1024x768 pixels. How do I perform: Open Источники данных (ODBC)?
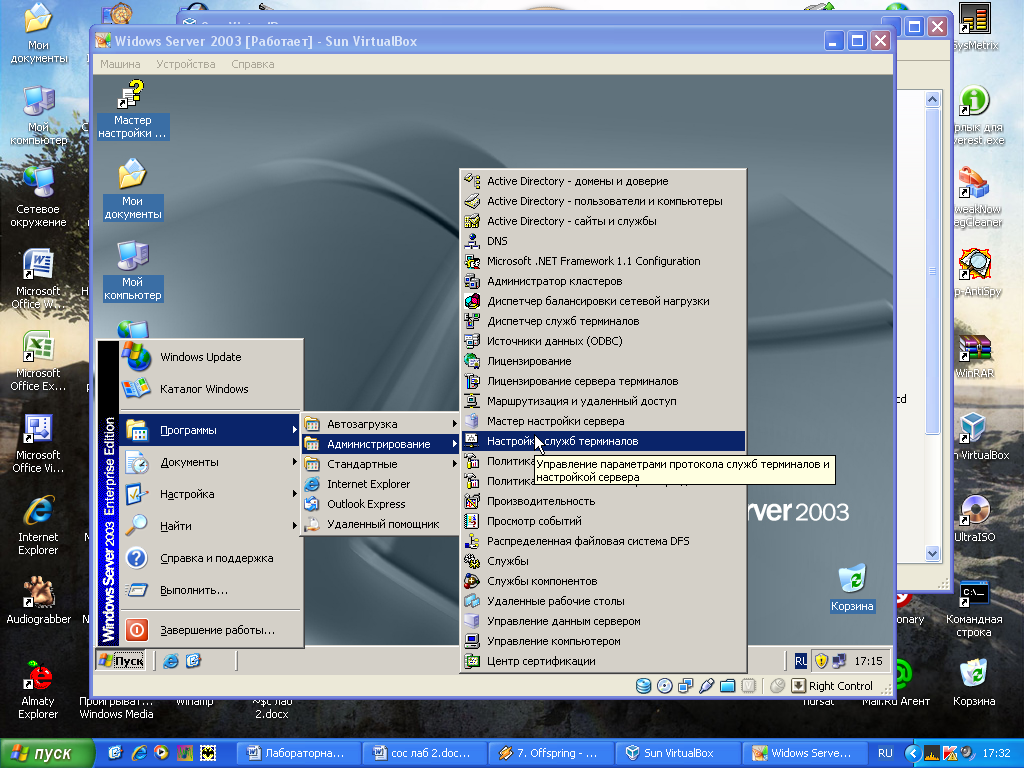[x=603, y=341]
